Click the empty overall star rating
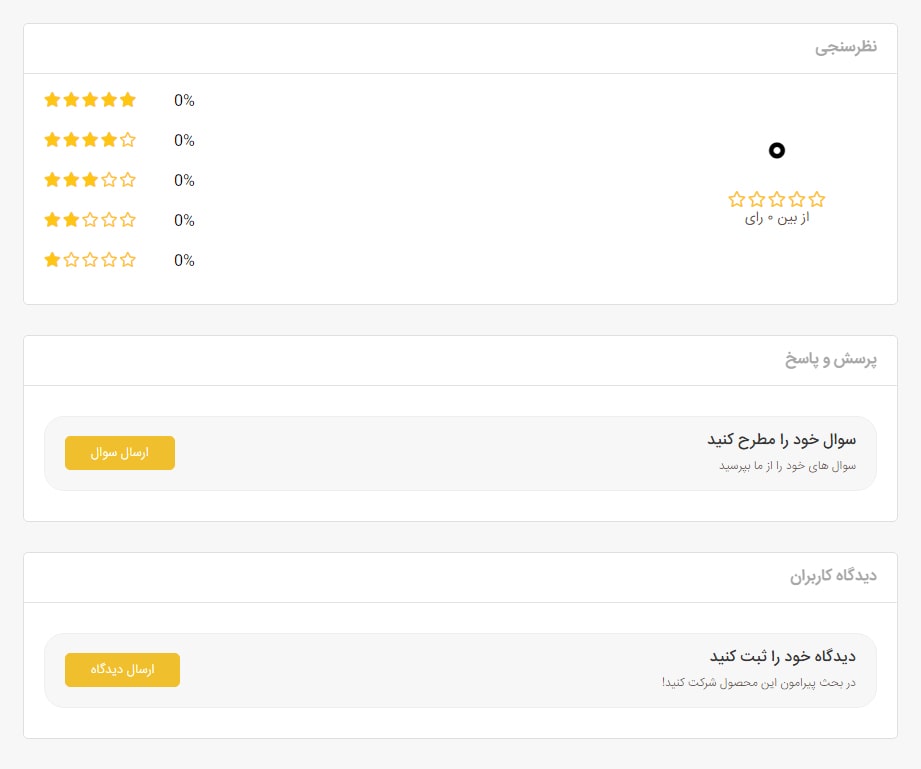This screenshot has width=921, height=769. coord(777,199)
